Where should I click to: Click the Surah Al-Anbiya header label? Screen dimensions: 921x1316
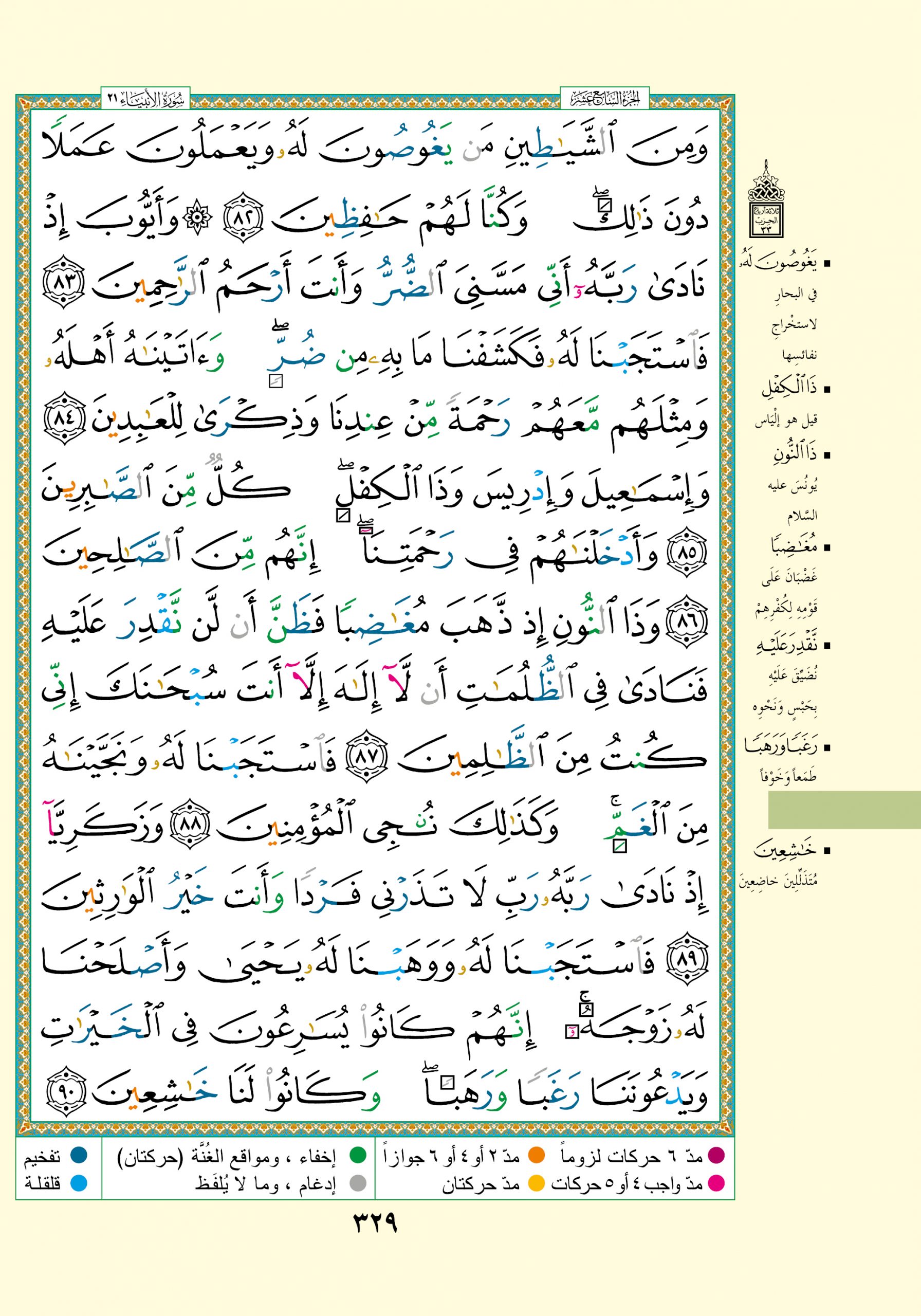point(145,99)
